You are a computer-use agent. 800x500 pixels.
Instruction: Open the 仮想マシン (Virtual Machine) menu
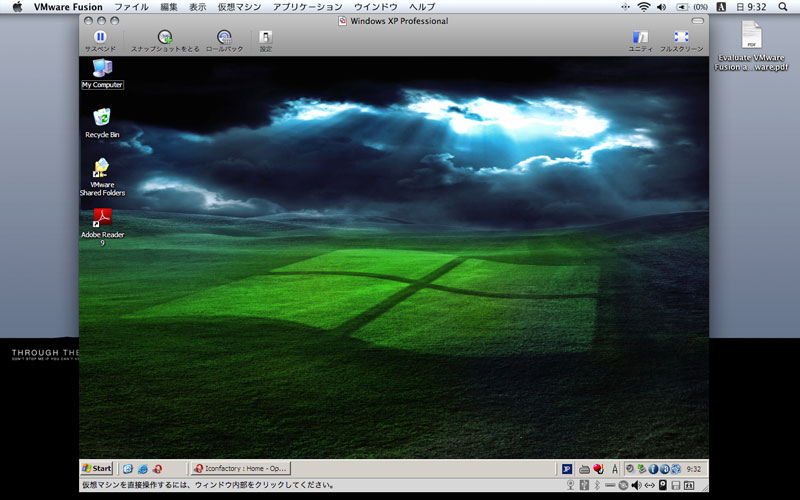click(x=239, y=7)
